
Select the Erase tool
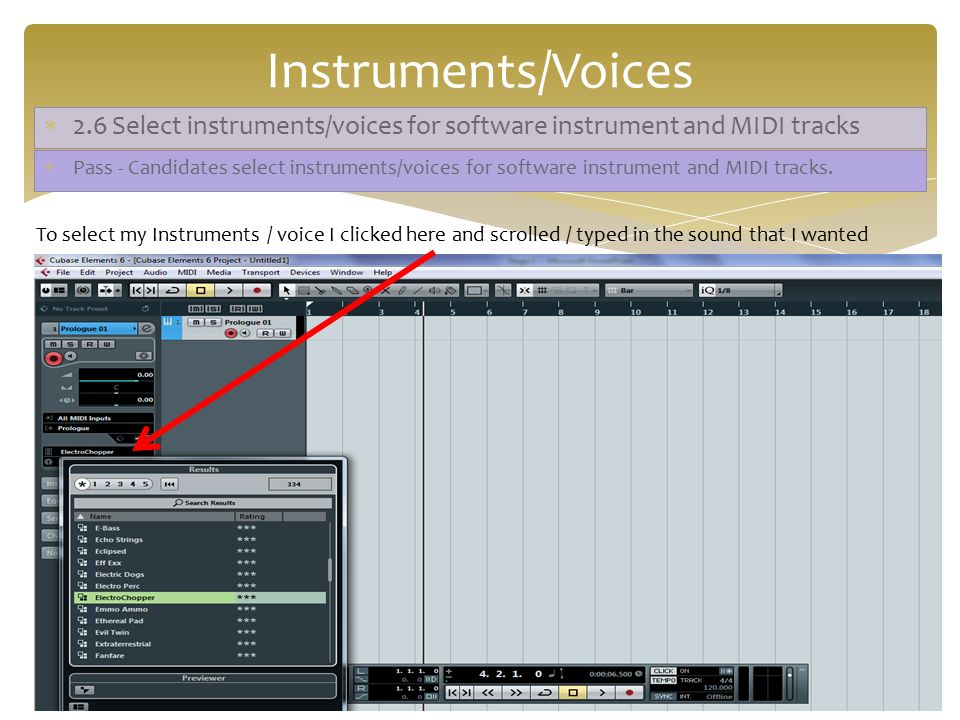tap(353, 290)
